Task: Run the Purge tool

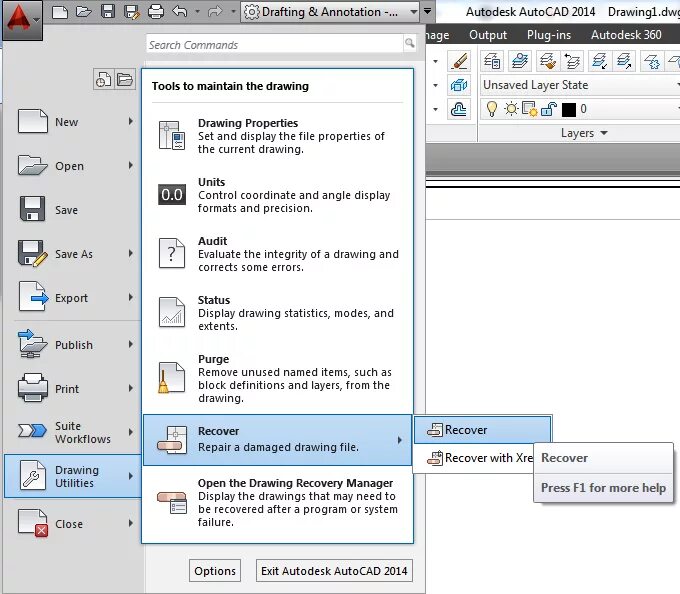Action: coord(278,378)
